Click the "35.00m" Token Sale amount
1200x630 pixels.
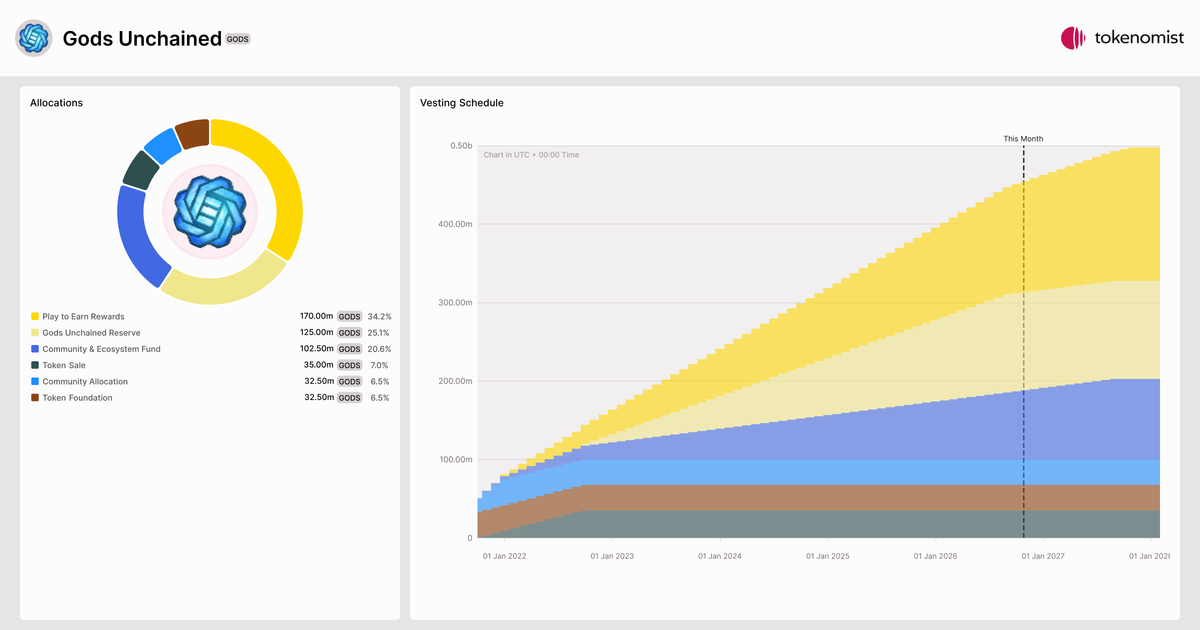coord(320,365)
